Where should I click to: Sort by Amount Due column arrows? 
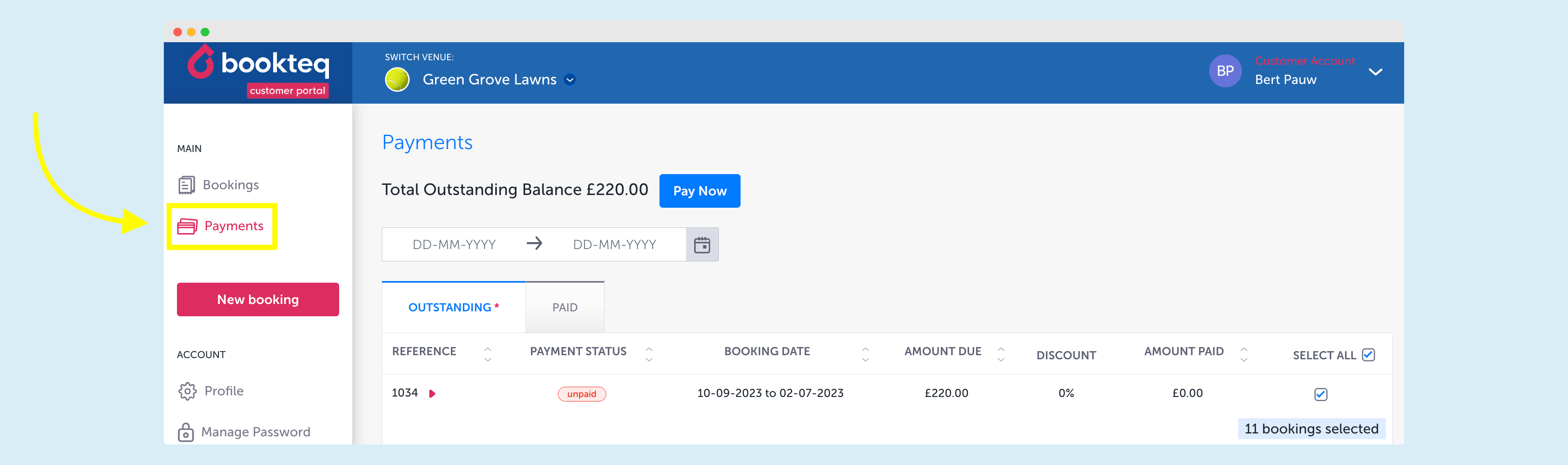1001,354
